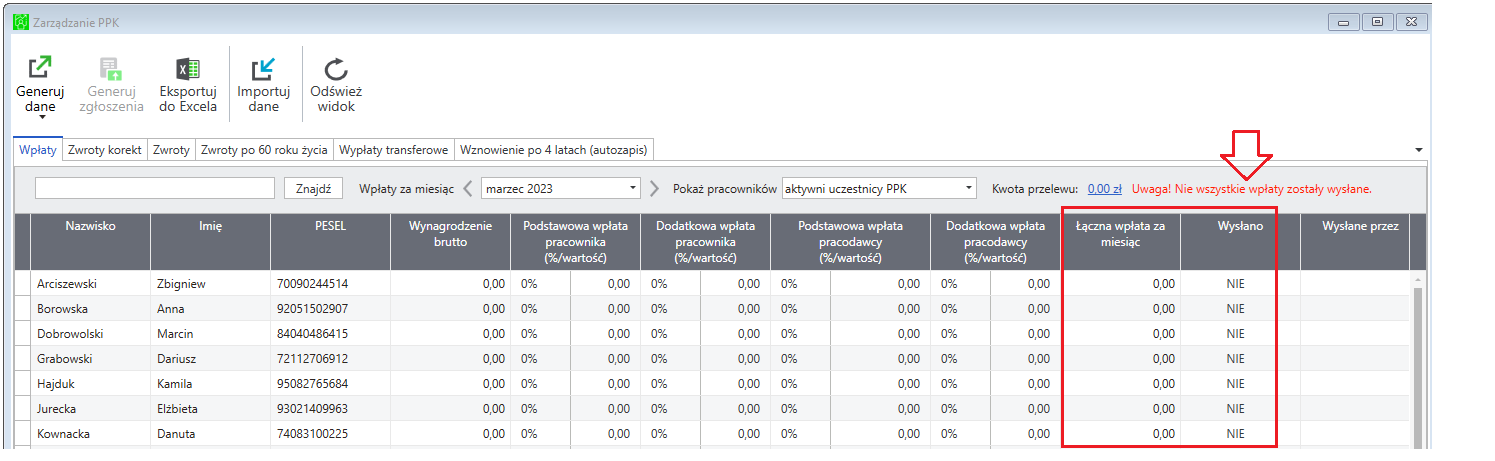This screenshot has height=461, width=1495.
Task: Click the Wynagrodzenie brutto column header
Action: [x=450, y=241]
